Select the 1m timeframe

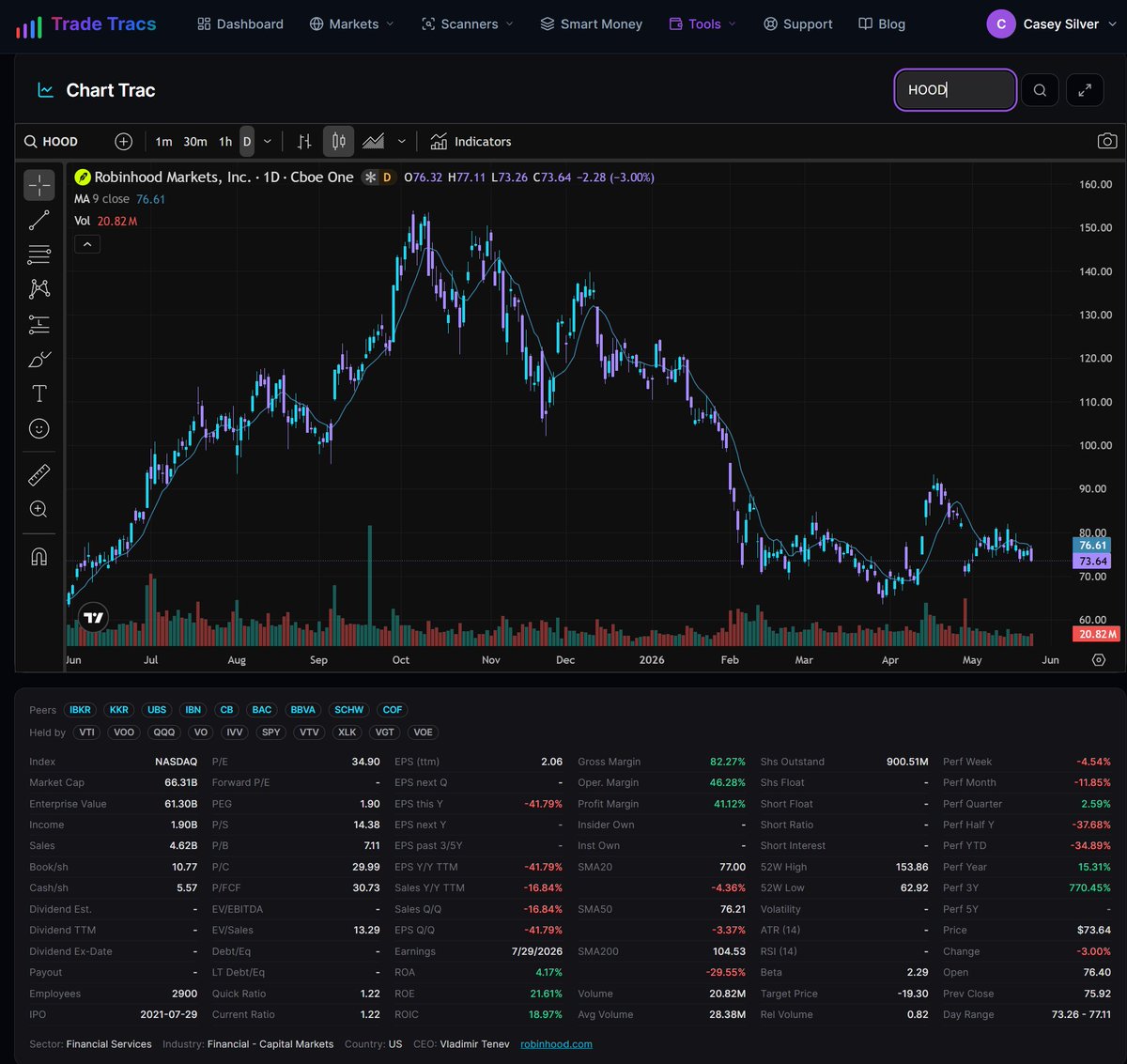163,142
